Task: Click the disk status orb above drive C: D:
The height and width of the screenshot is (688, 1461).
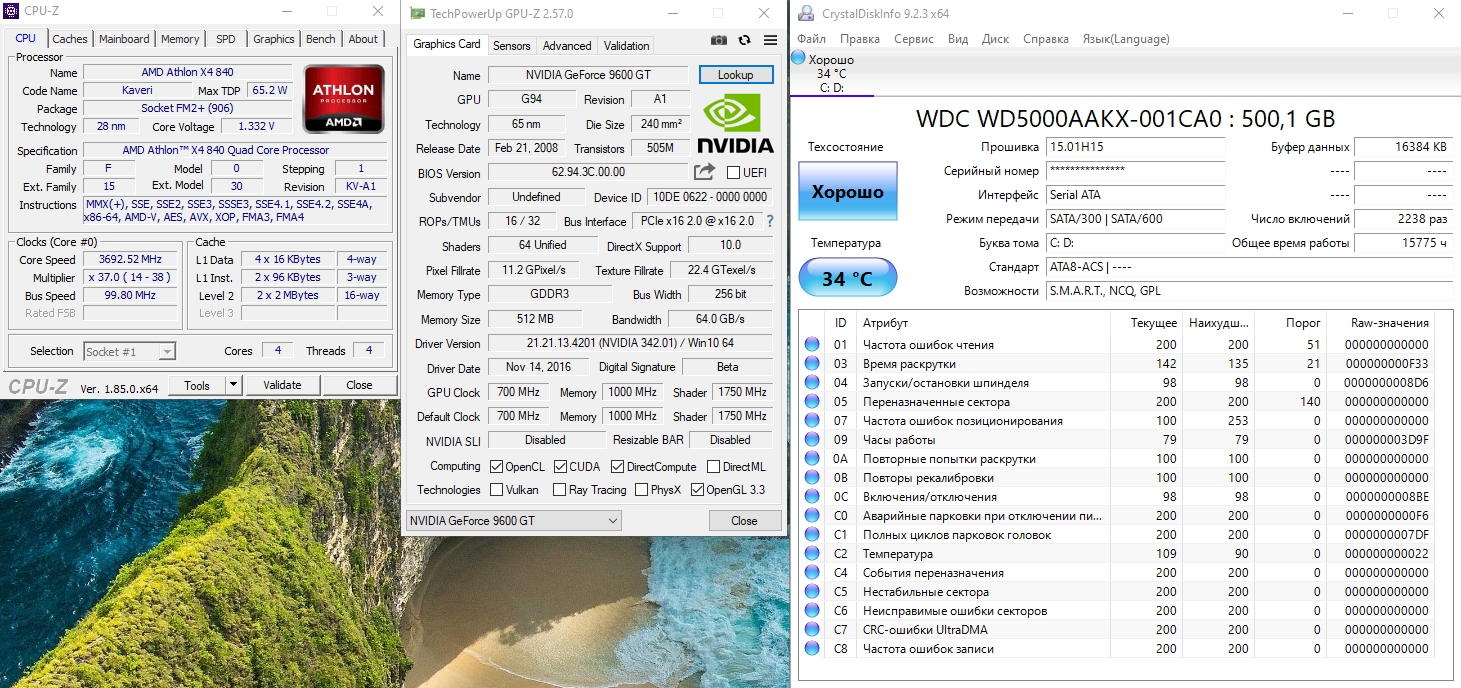Action: click(x=798, y=58)
